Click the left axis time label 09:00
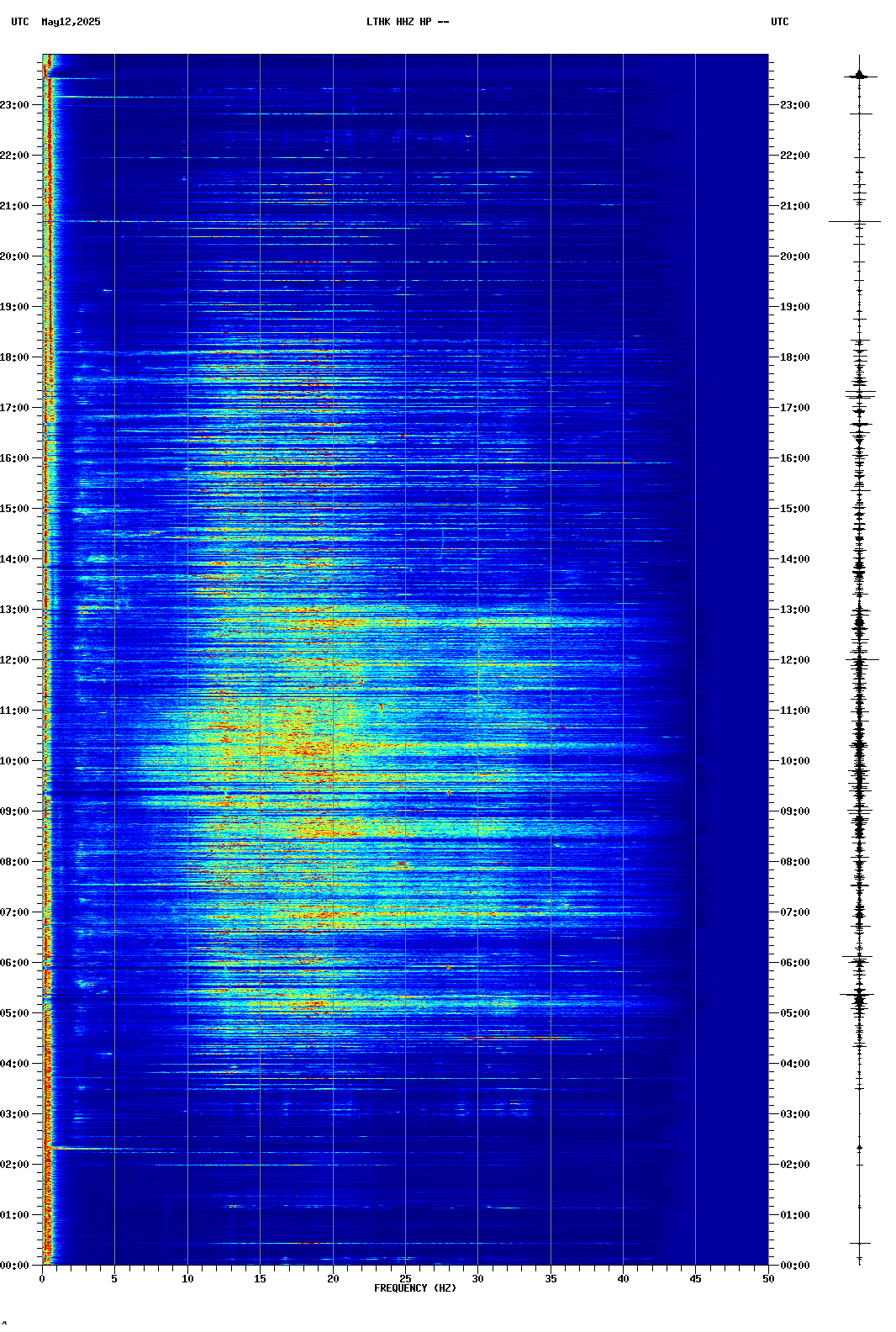The height and width of the screenshot is (1332, 896). pos(14,811)
